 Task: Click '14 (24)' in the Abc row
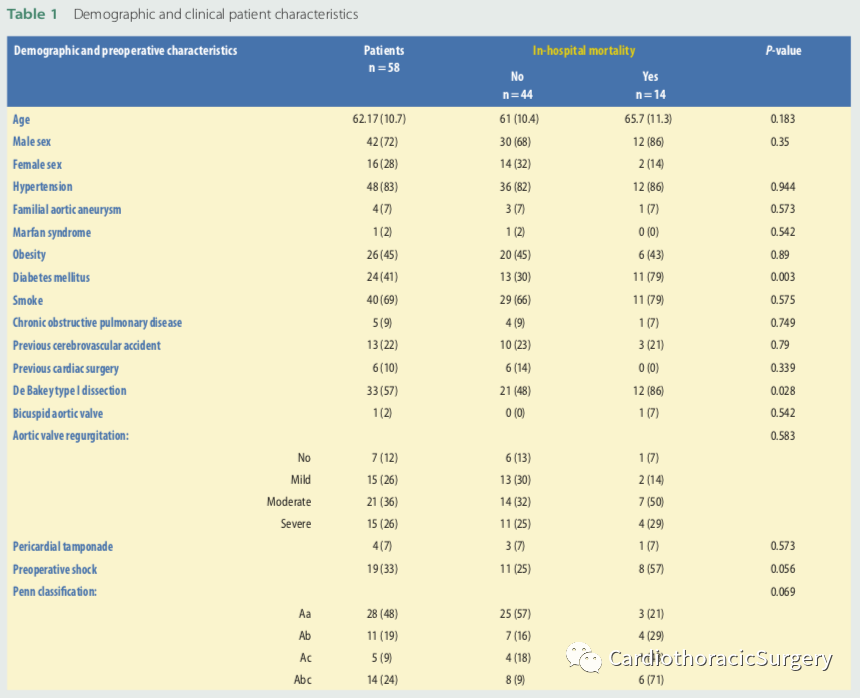point(382,679)
